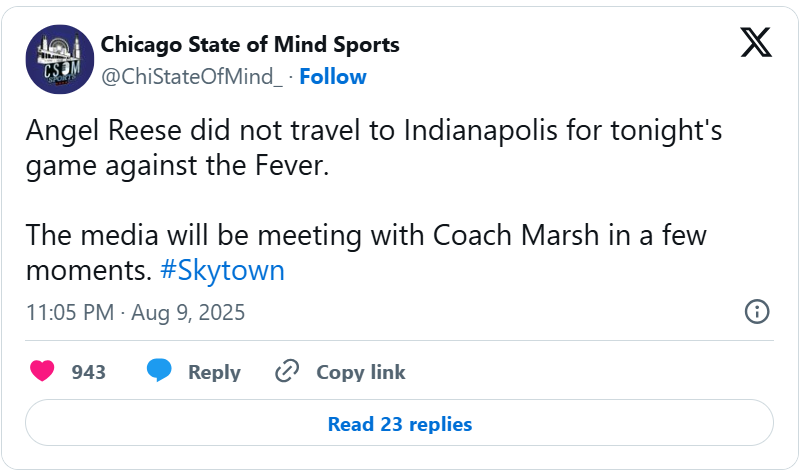Click the reply speech bubble icon
The width and height of the screenshot is (802, 475).
[x=159, y=371]
